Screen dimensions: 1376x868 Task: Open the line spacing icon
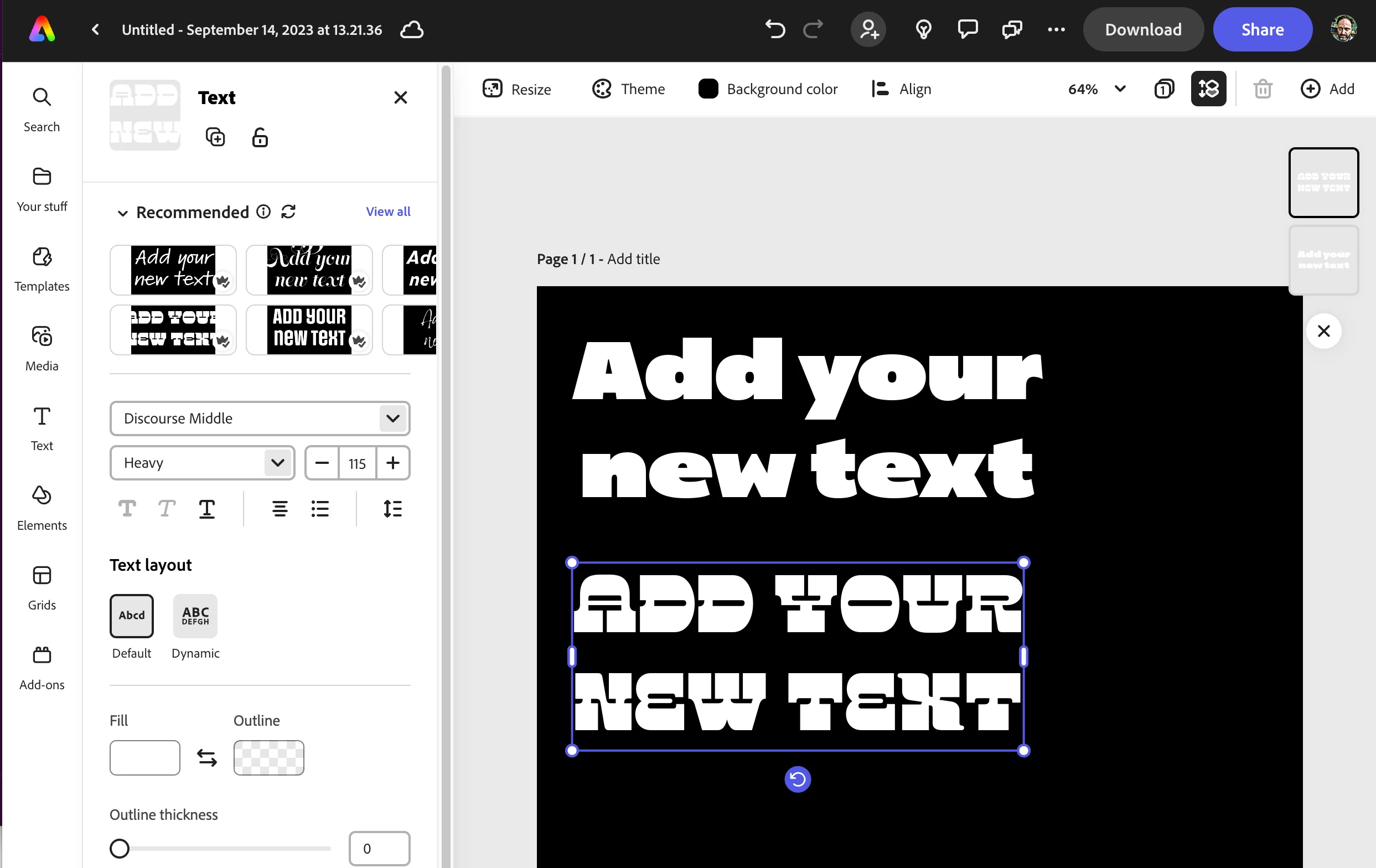click(392, 509)
